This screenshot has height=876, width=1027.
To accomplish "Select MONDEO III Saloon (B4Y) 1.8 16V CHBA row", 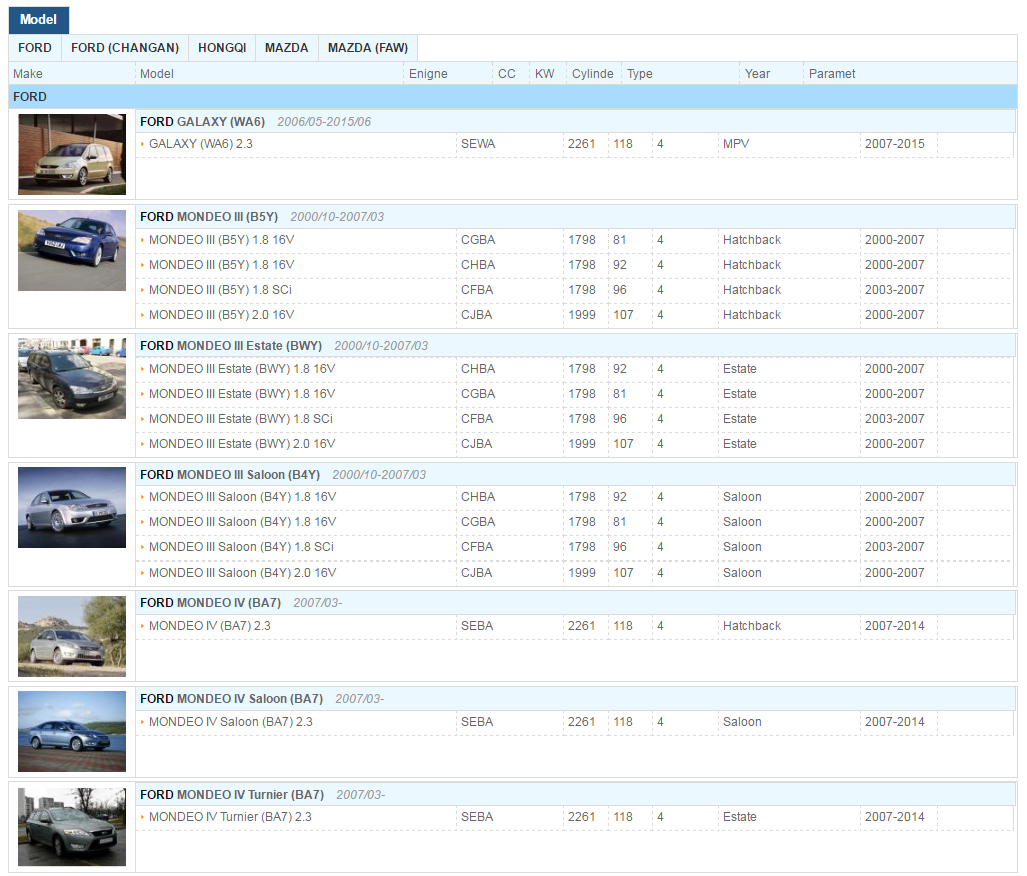I will (x=576, y=497).
